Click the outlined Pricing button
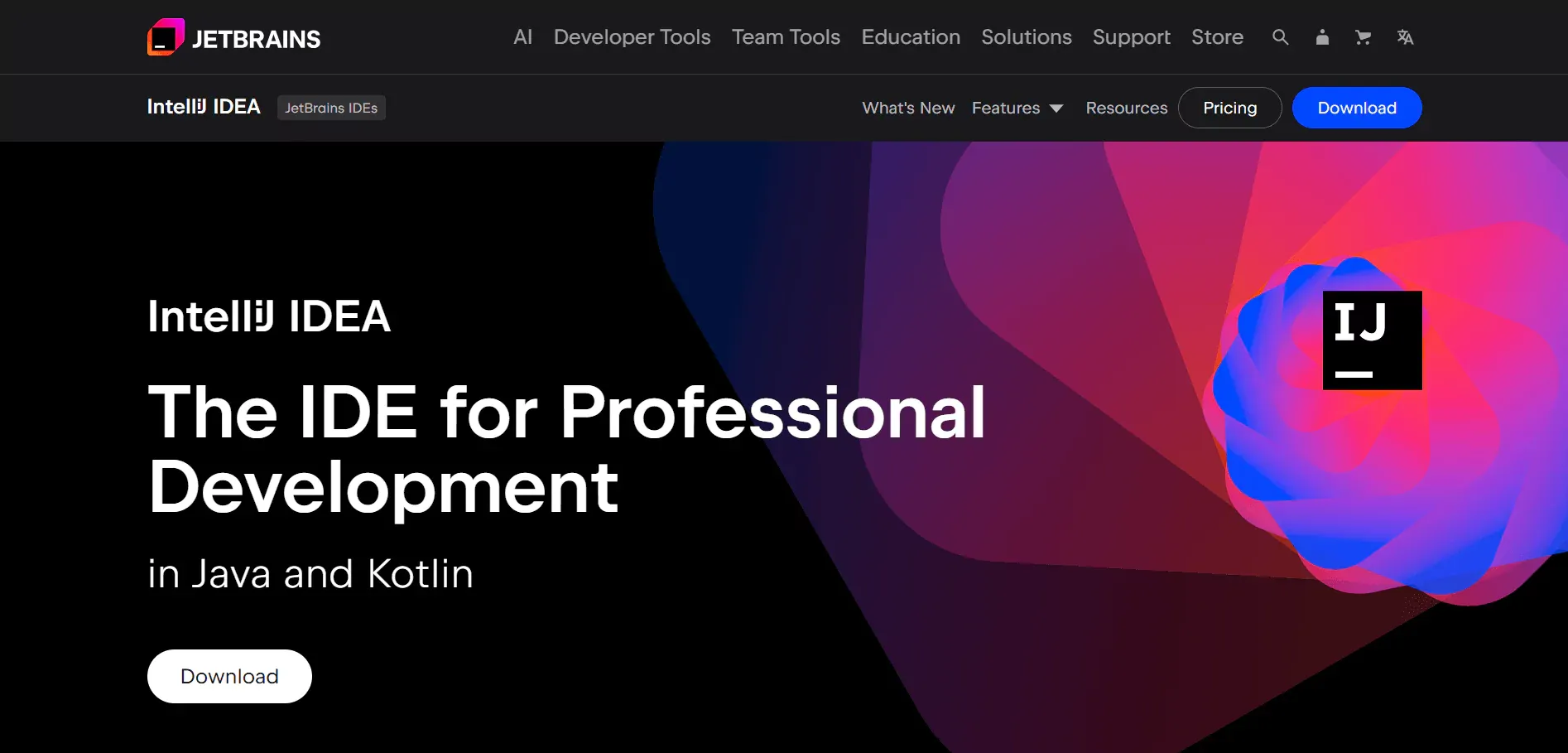Image resolution: width=1568 pixels, height=753 pixels. (1229, 108)
